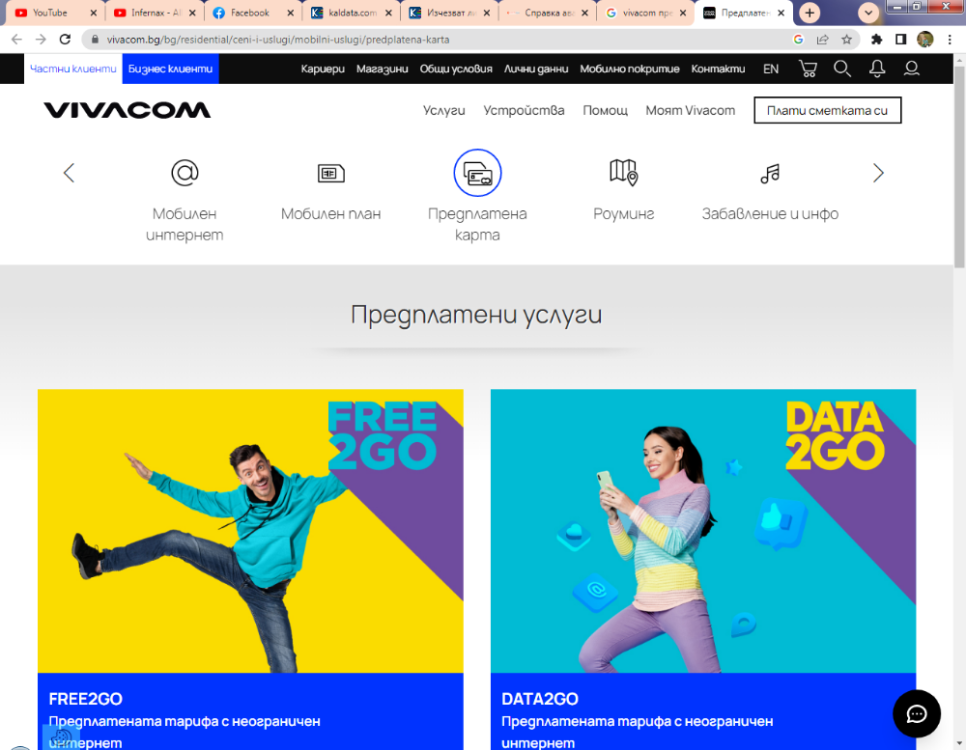Reload the page with the refresh icon
Image resolution: width=966 pixels, height=750 pixels.
coord(65,39)
